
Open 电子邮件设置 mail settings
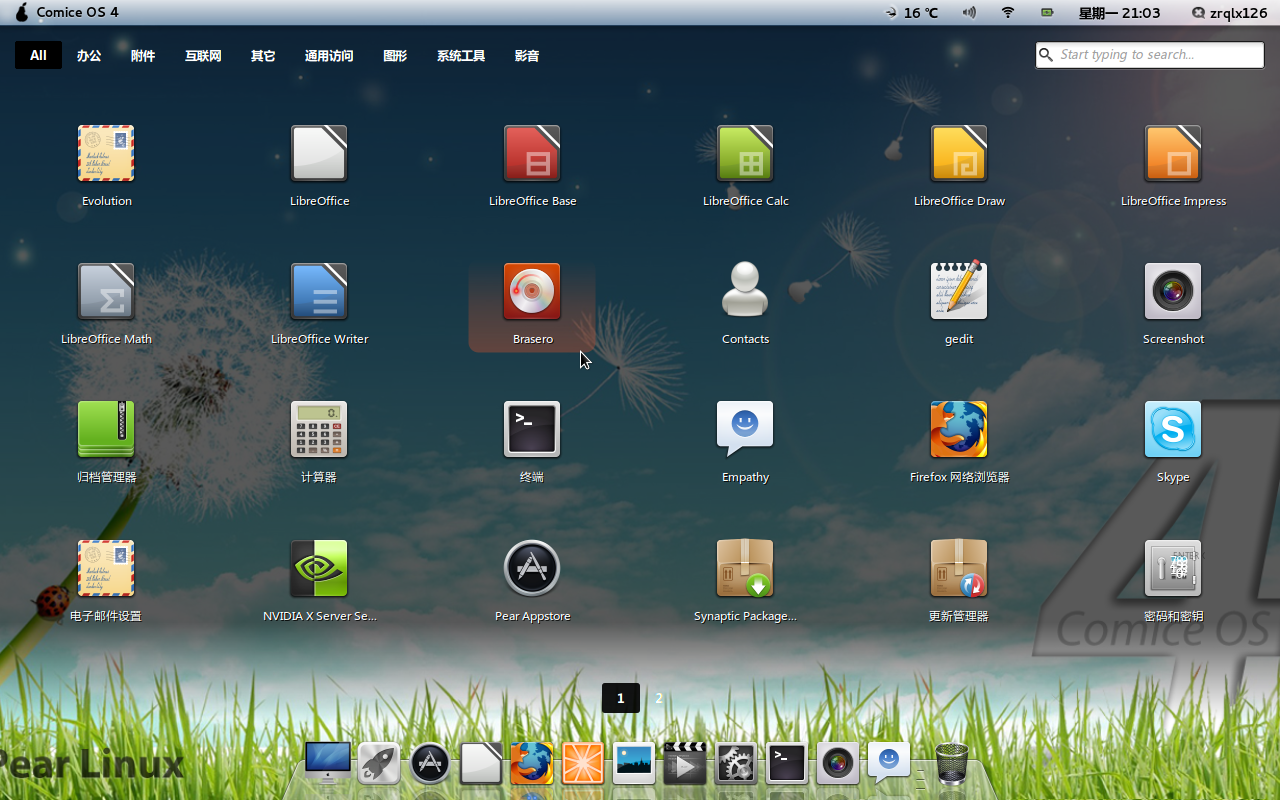point(106,568)
